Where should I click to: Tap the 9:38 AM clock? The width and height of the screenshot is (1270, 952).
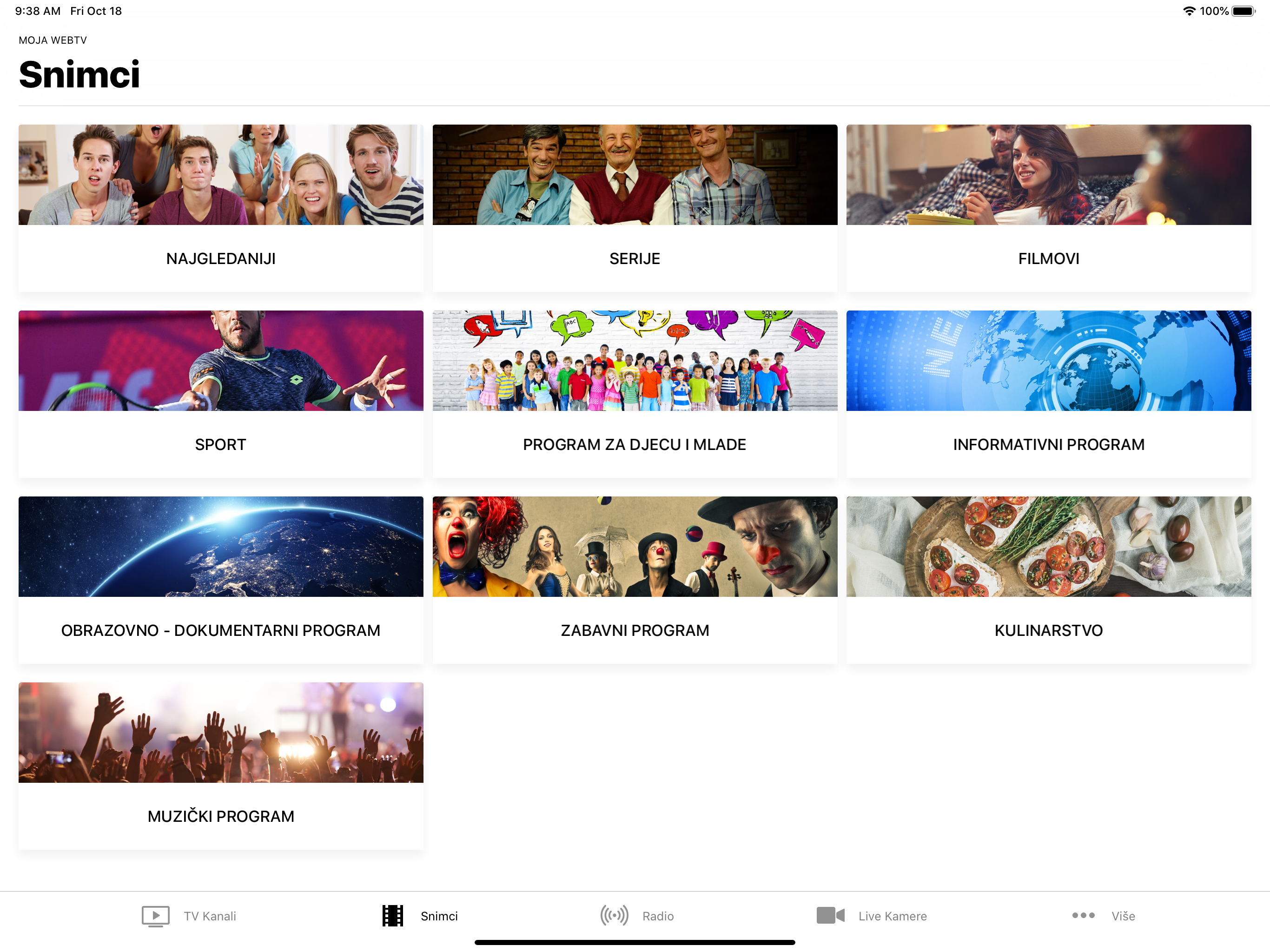pyautogui.click(x=38, y=12)
